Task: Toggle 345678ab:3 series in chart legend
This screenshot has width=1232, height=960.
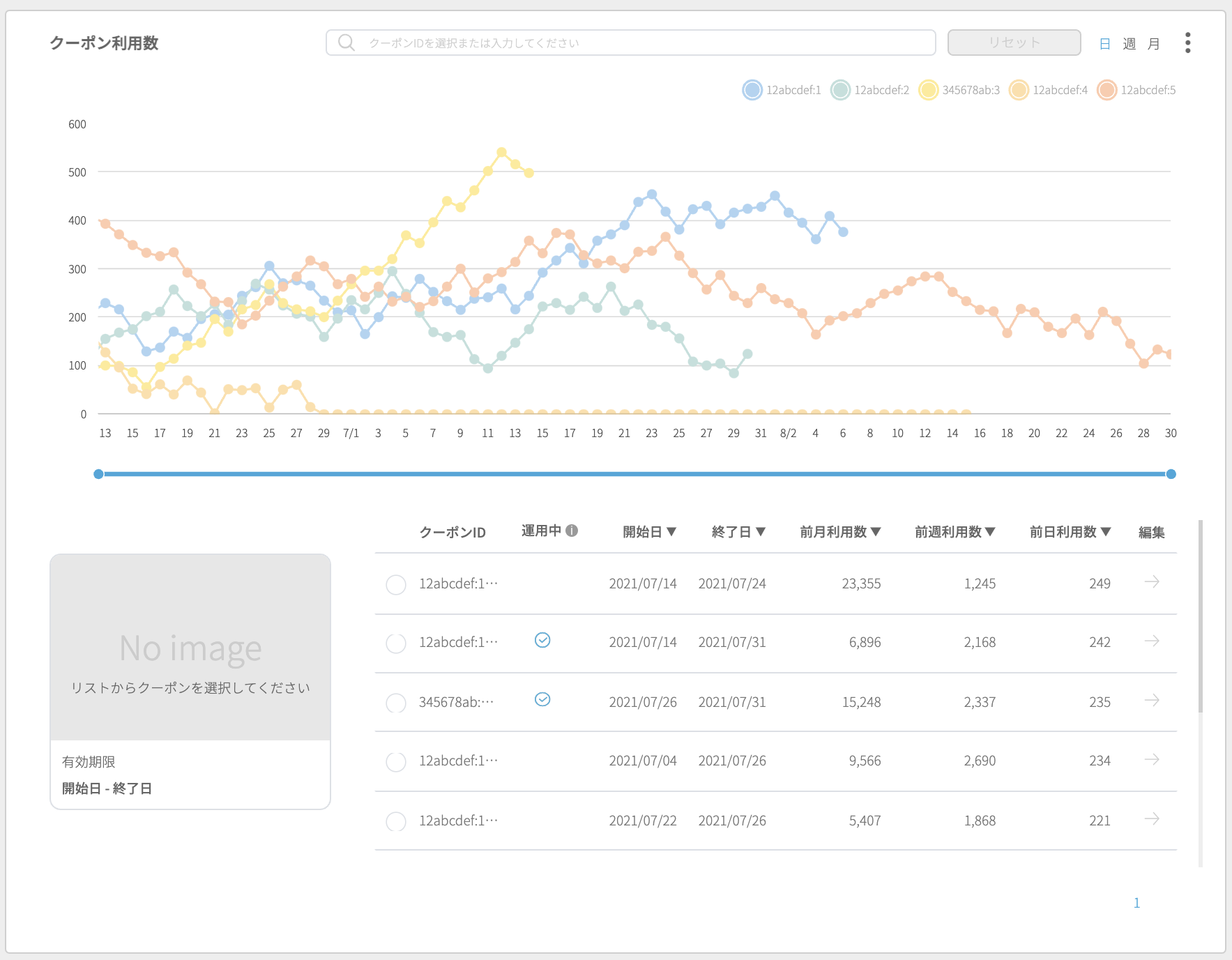Action: click(959, 90)
